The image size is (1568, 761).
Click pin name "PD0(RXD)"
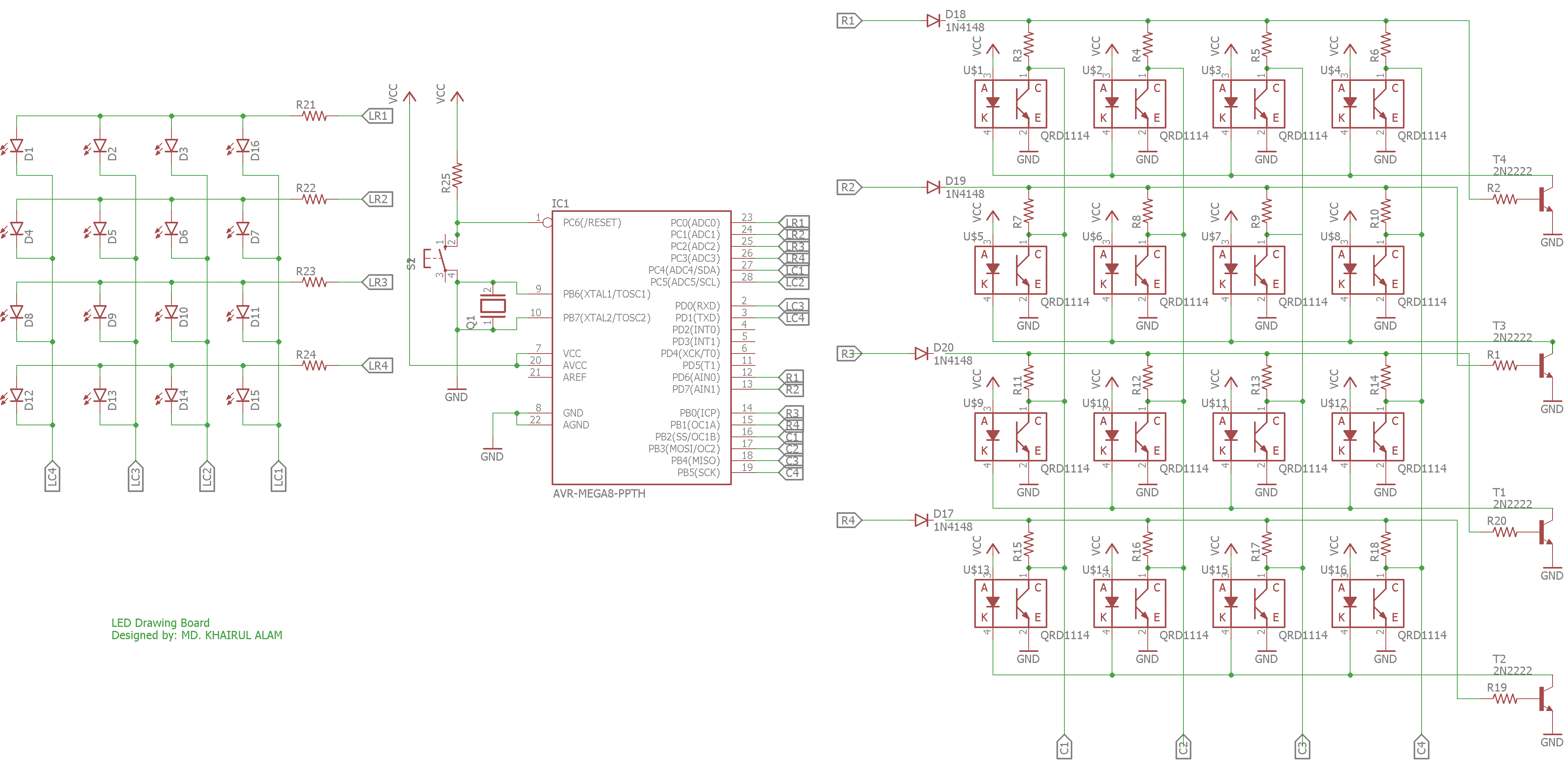pyautogui.click(x=697, y=306)
